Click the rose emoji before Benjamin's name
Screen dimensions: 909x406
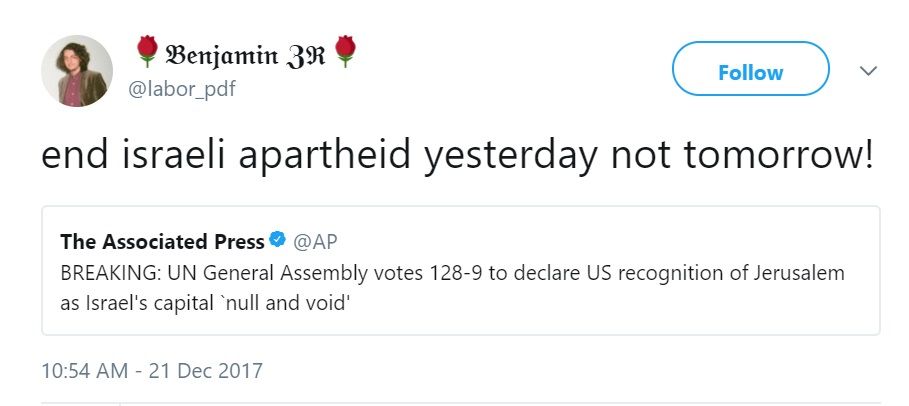[146, 51]
